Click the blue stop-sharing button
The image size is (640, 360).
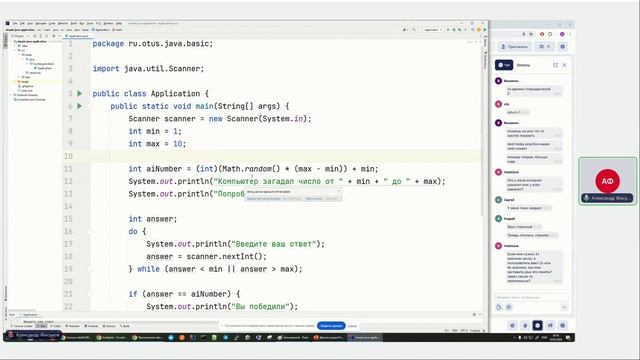click(331, 326)
